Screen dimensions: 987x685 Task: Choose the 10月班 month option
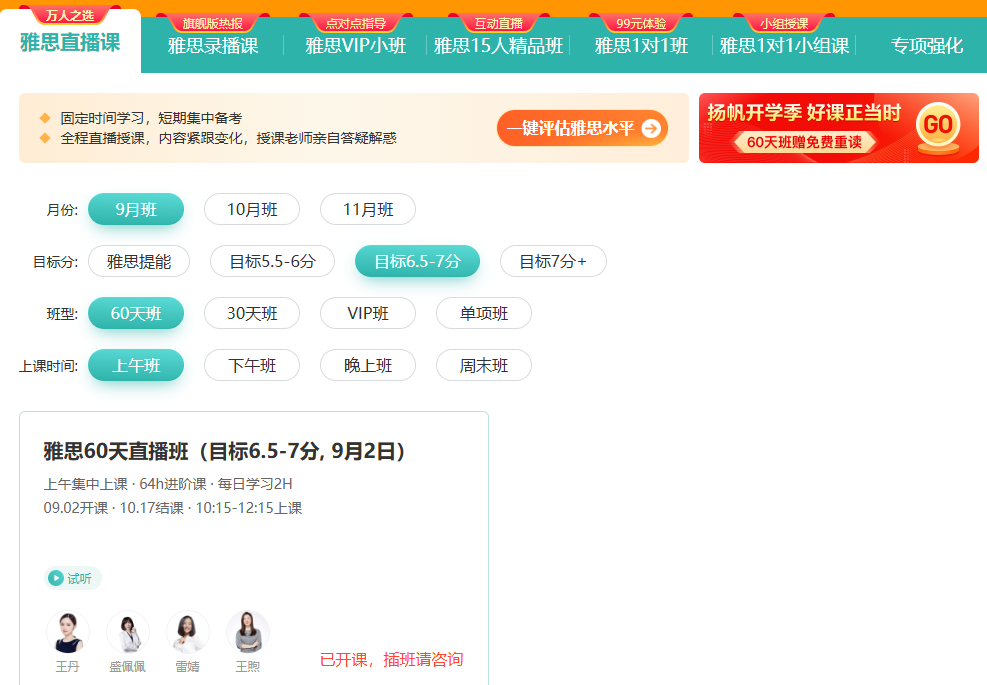pyautogui.click(x=252, y=209)
